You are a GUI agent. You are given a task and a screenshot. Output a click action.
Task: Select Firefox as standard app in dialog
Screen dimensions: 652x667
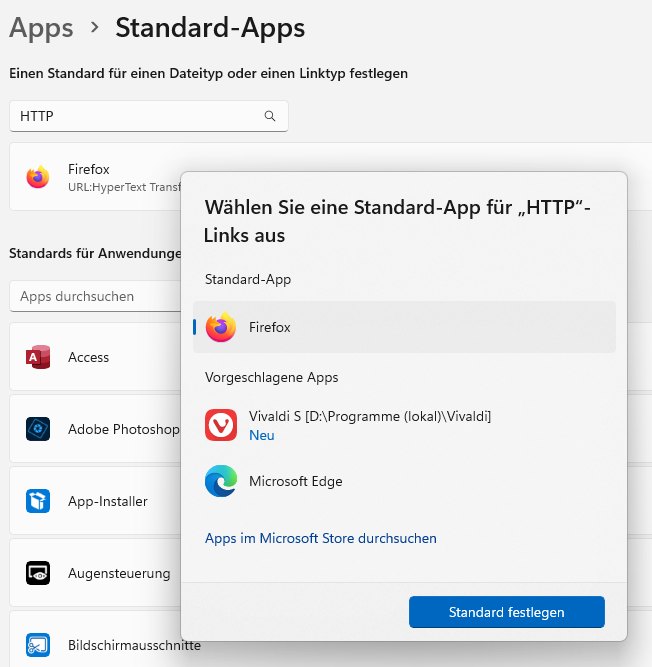tap(404, 327)
